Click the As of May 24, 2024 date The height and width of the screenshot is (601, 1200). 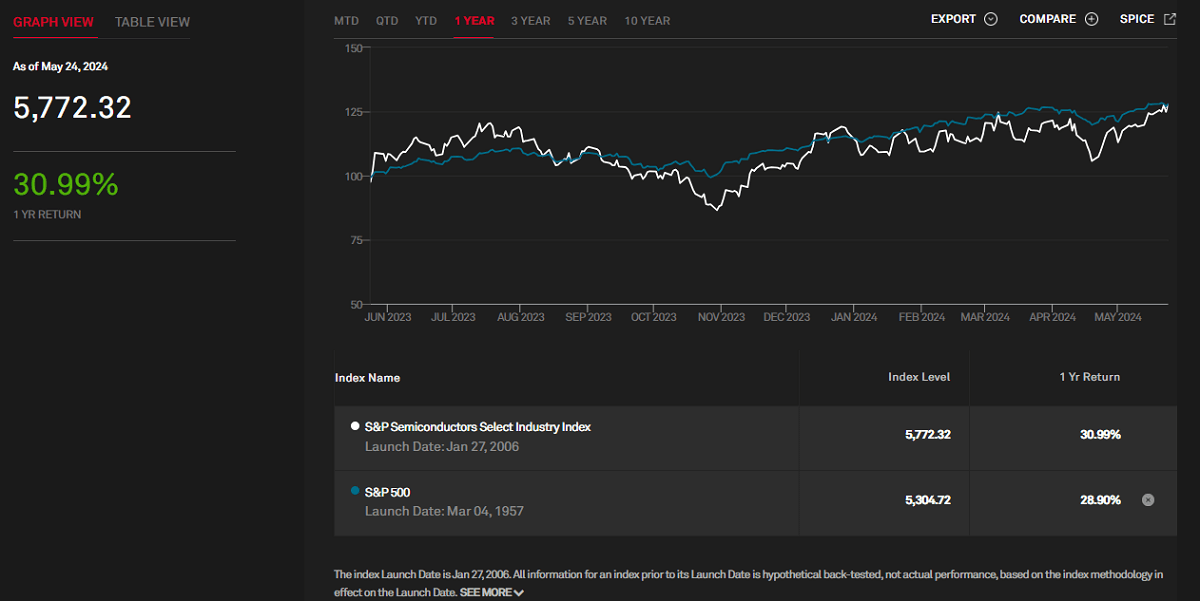pos(60,66)
